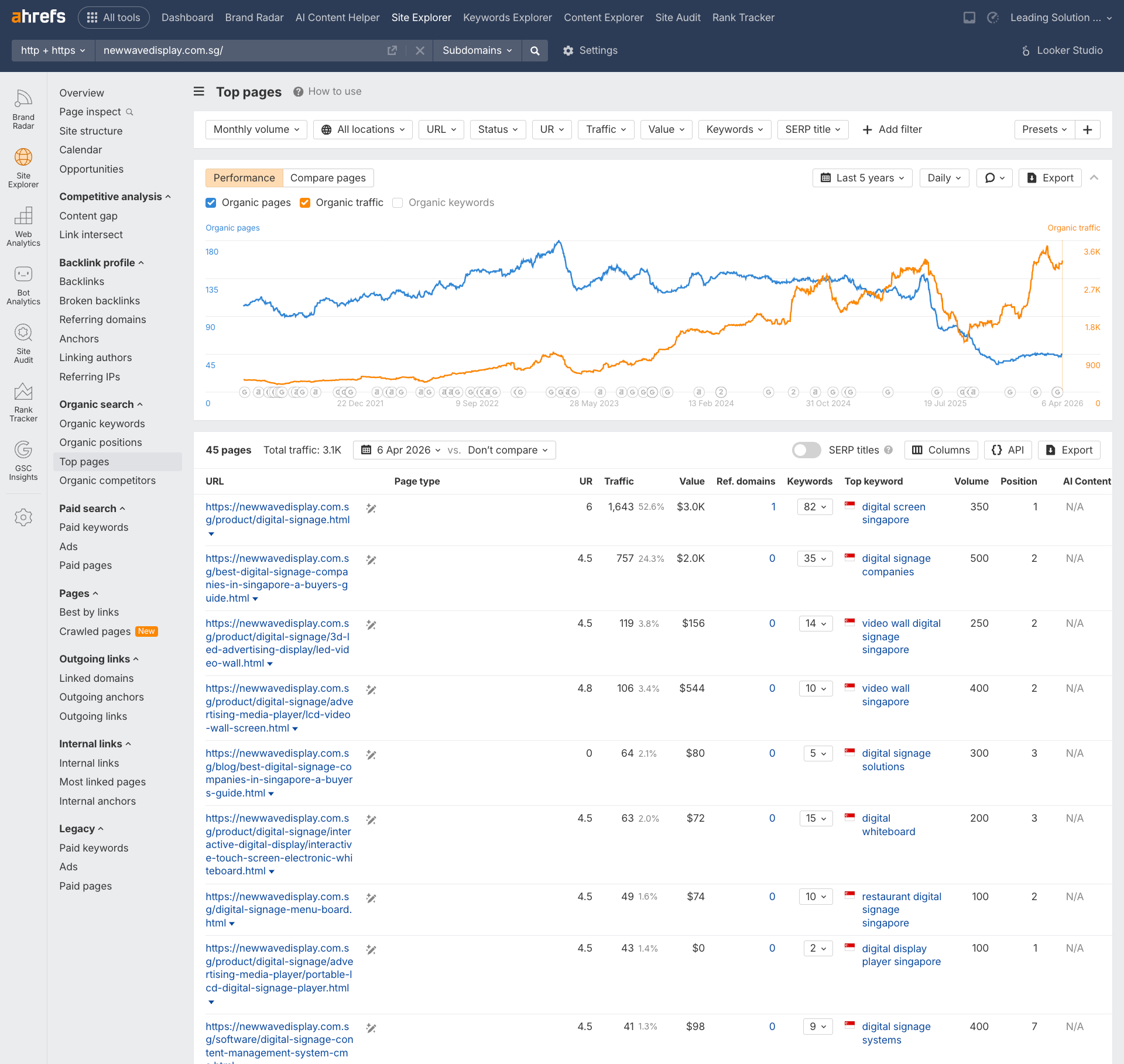The image size is (1124, 1064).
Task: Toggle the hamburger menu beside Top pages
Action: [199, 92]
